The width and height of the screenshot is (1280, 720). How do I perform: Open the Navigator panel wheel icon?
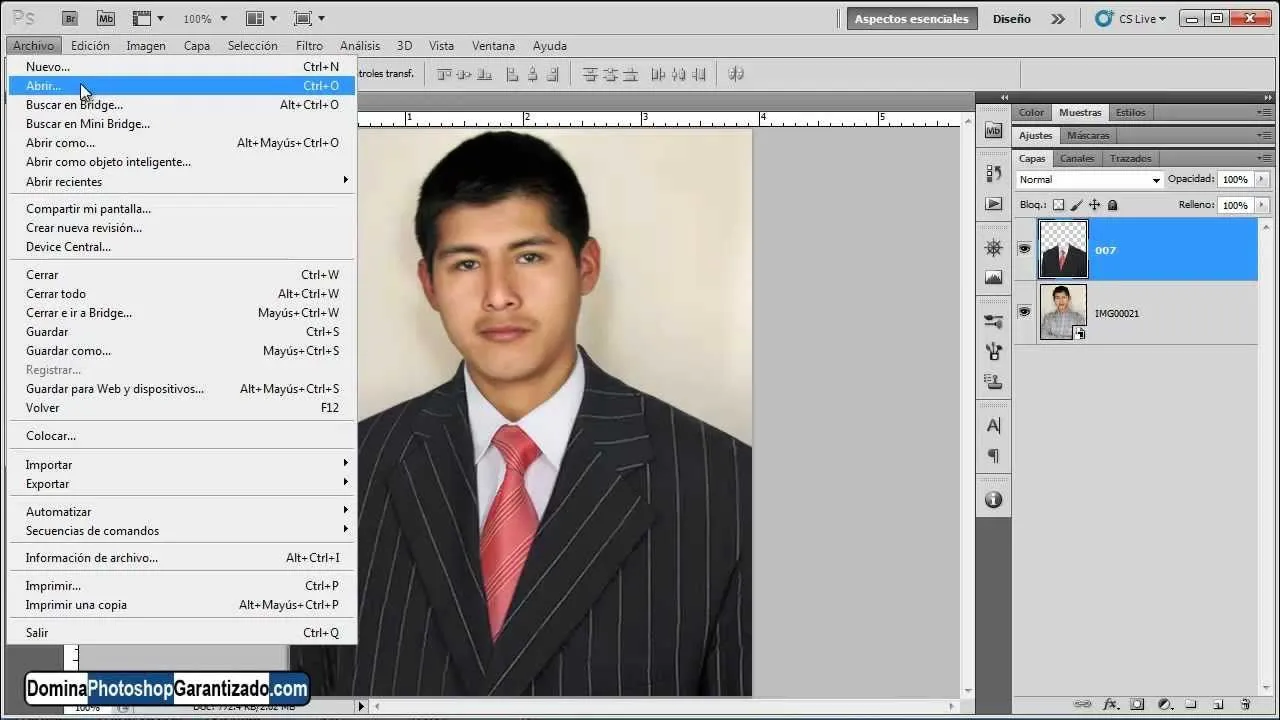pyautogui.click(x=993, y=247)
